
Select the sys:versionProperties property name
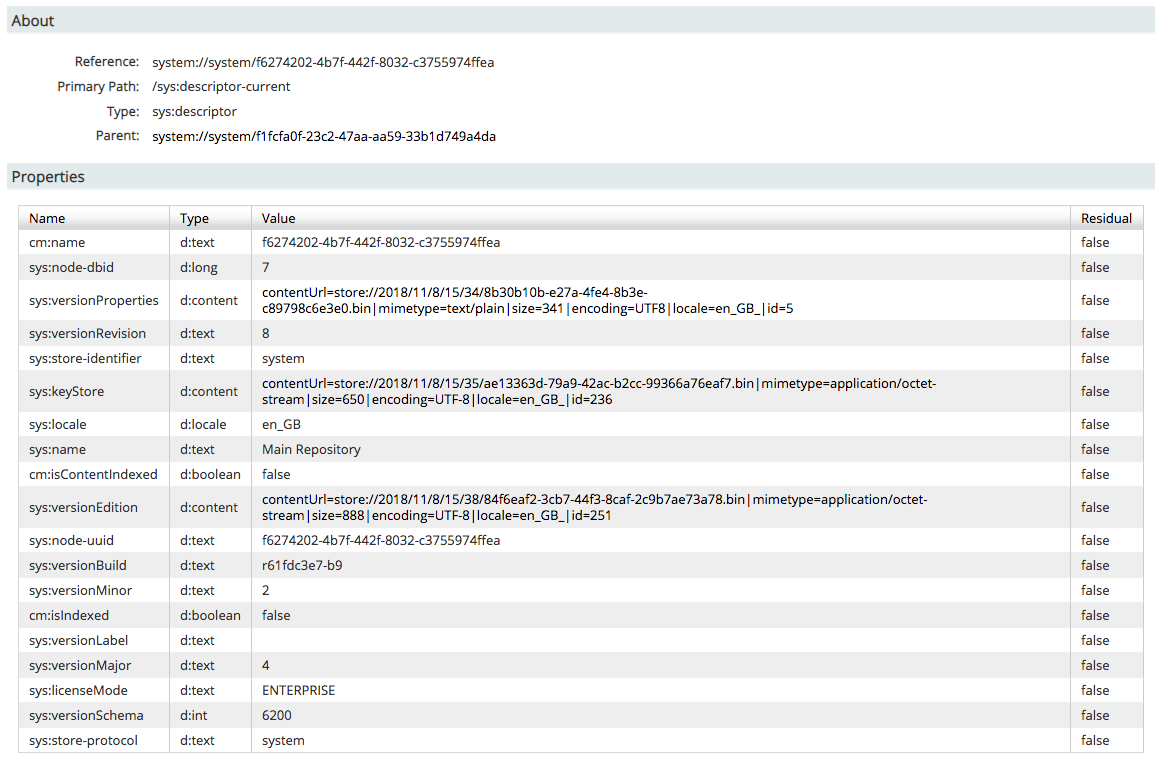(93, 301)
